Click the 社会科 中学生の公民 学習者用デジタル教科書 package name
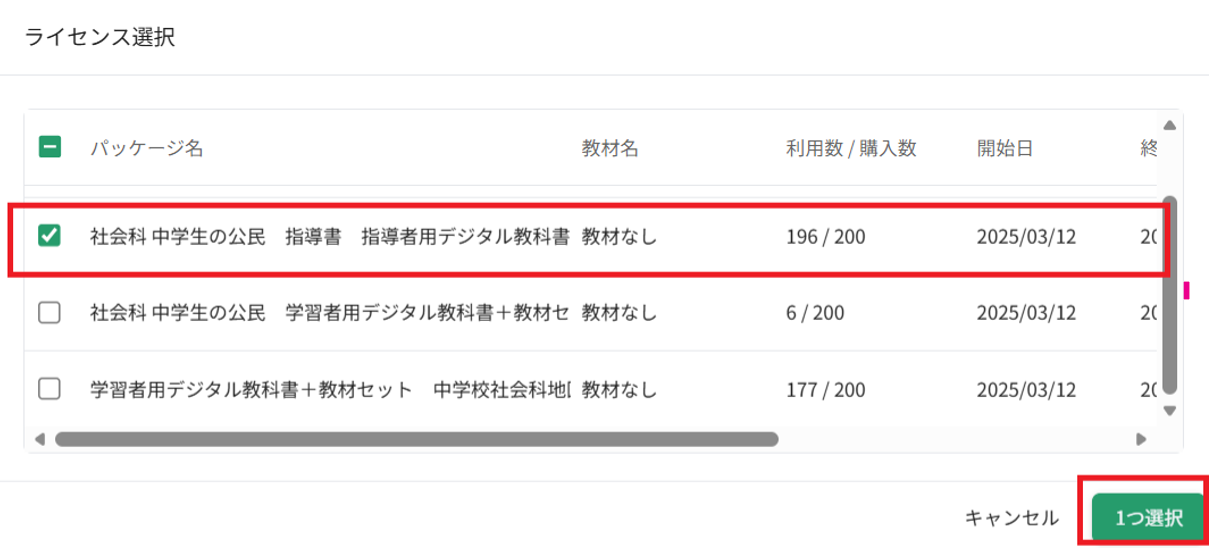The height and width of the screenshot is (558, 1231). click(329, 313)
